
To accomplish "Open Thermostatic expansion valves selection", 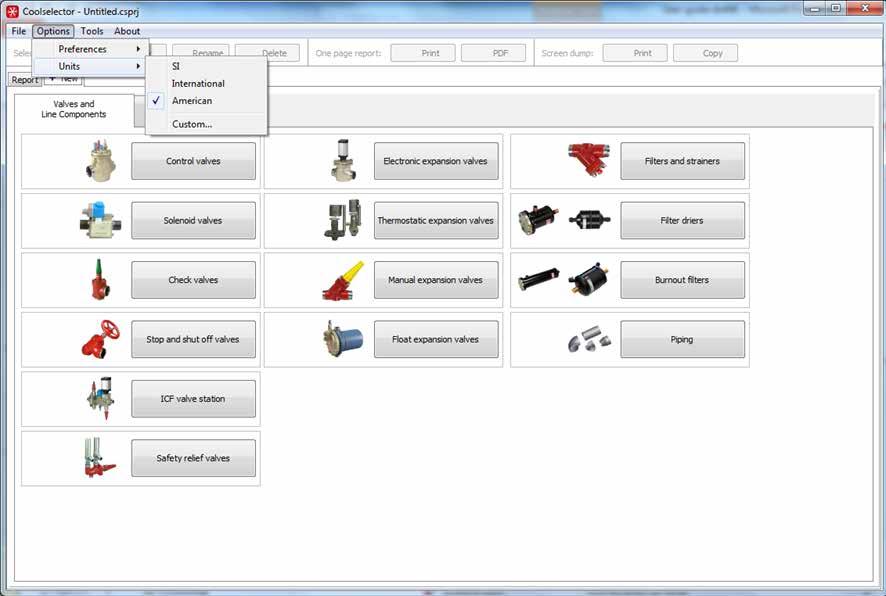I will click(x=436, y=220).
